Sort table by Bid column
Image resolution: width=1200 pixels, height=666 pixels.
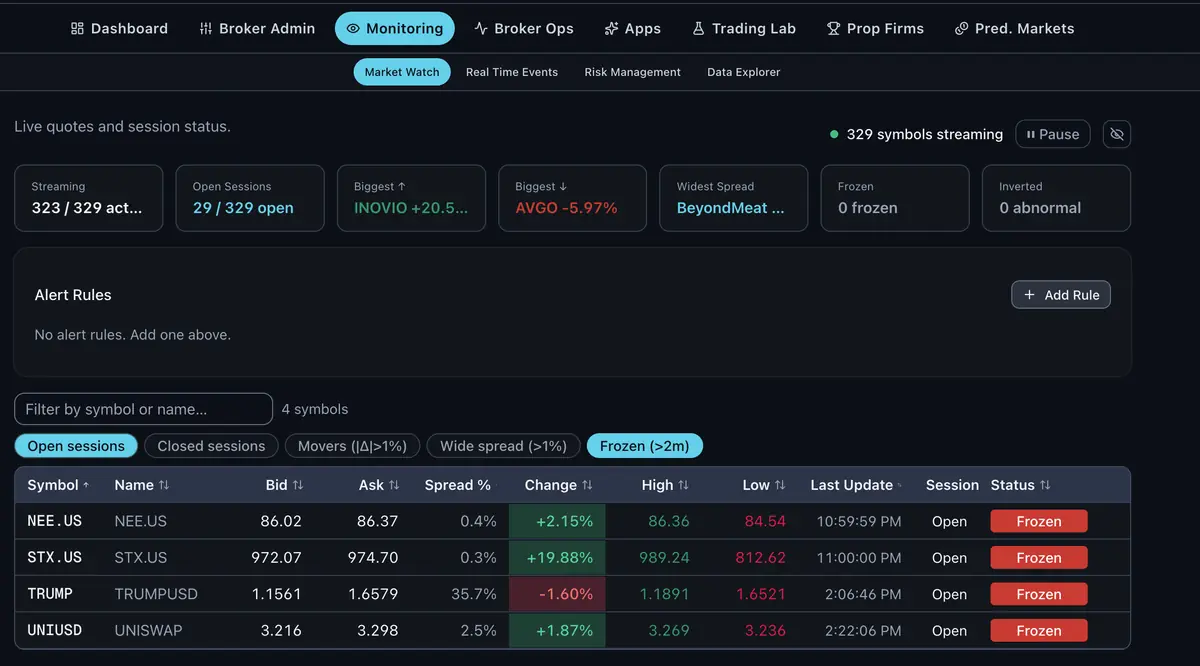click(x=284, y=485)
